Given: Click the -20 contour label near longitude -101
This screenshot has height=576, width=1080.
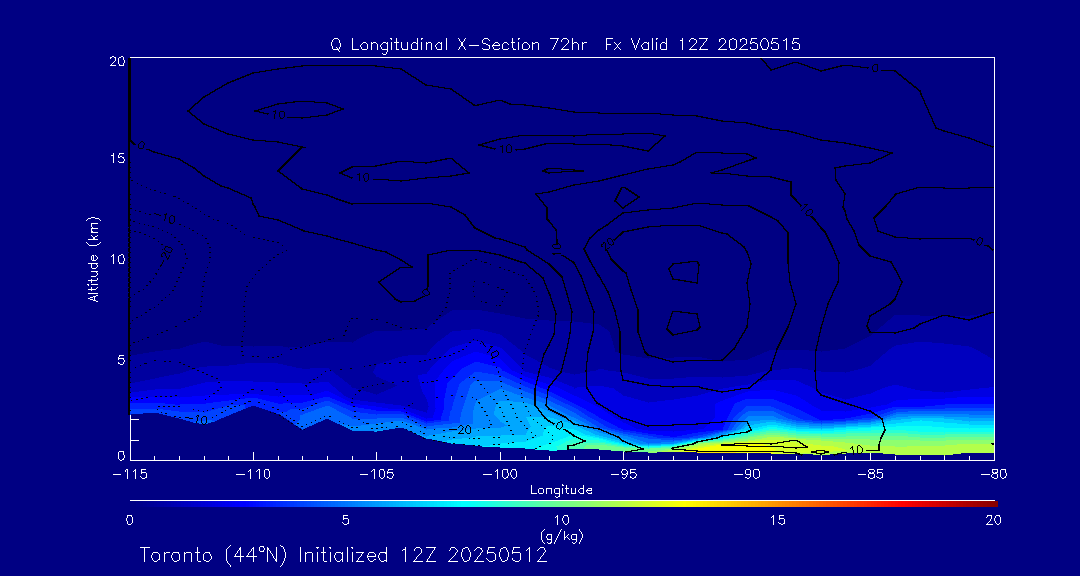Looking at the screenshot, I should tap(459, 429).
